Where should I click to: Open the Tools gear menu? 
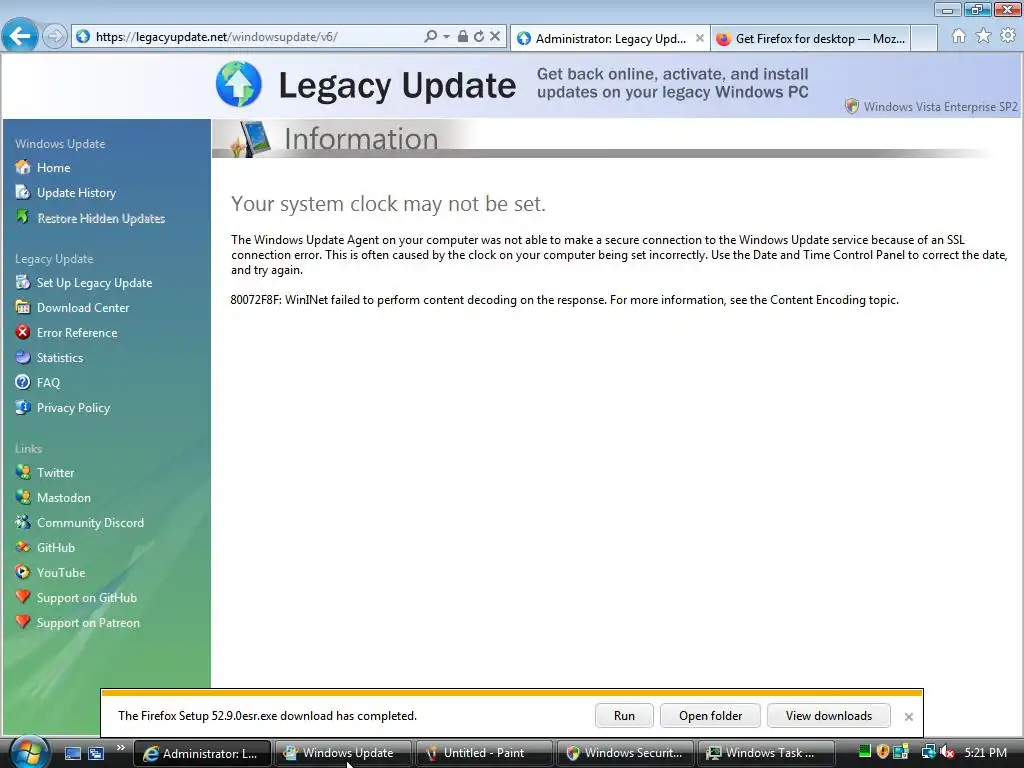[1008, 36]
